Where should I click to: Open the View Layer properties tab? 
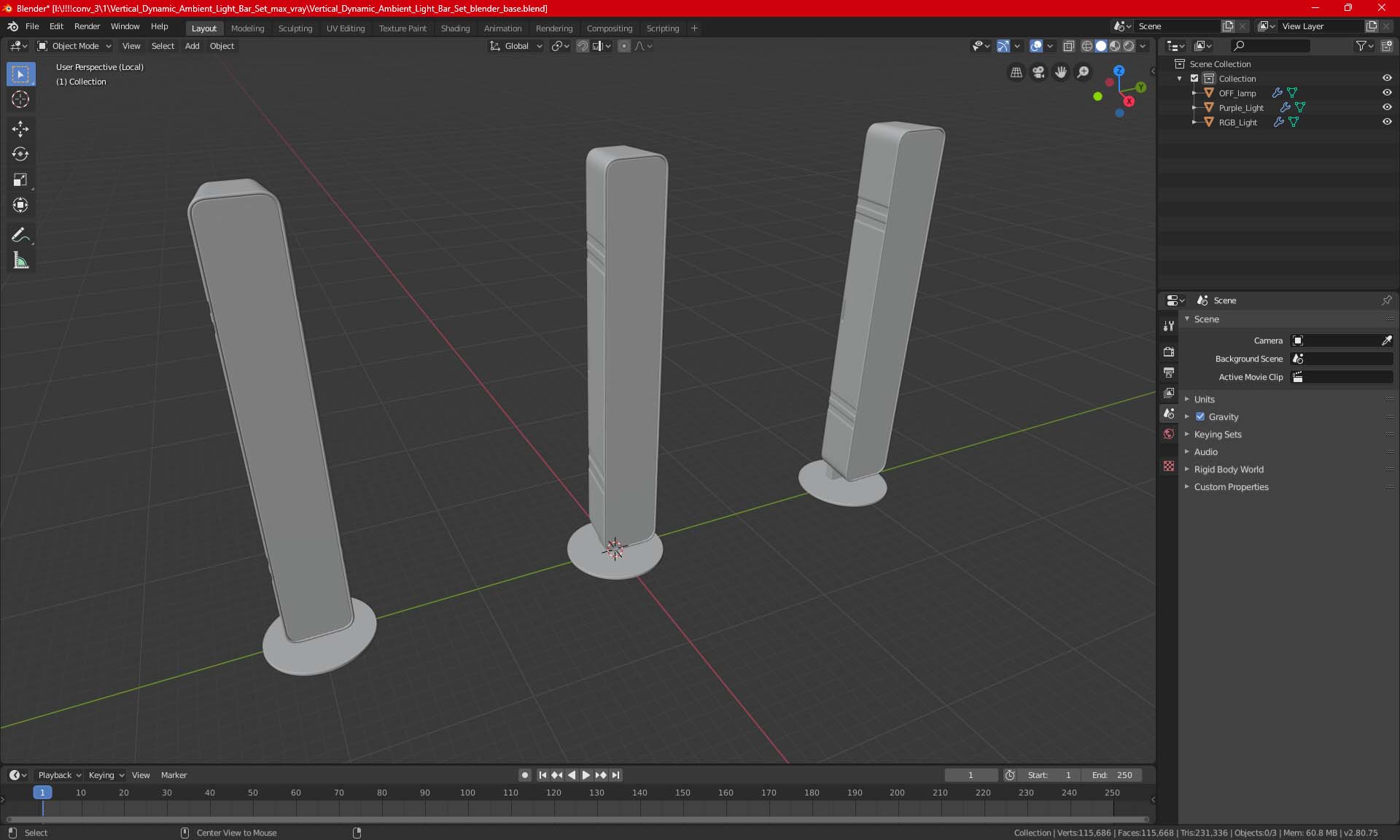tap(1169, 393)
